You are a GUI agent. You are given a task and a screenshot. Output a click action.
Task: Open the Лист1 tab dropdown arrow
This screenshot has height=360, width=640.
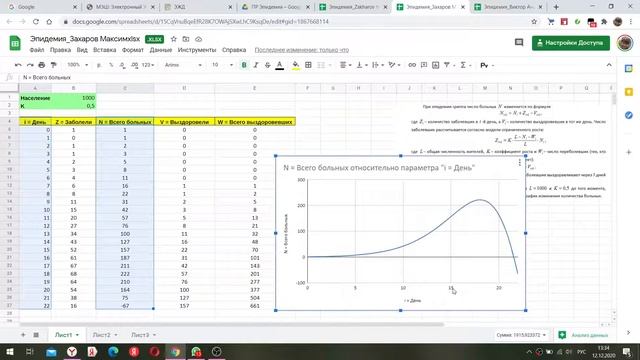pyautogui.click(x=77, y=335)
